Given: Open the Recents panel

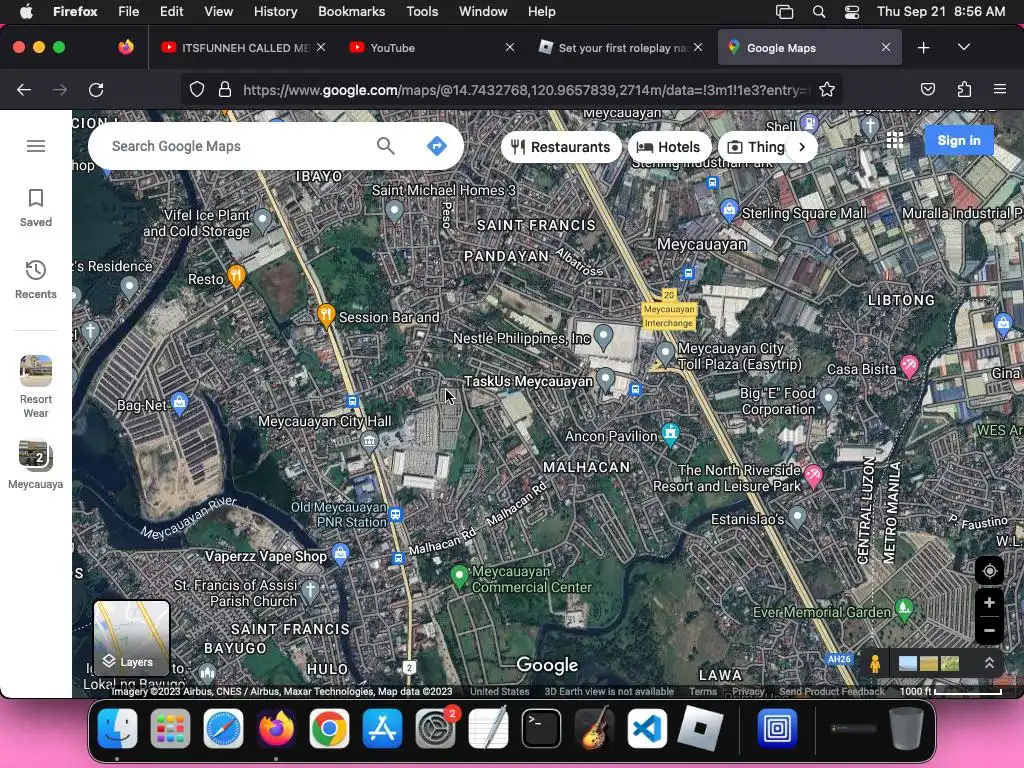Looking at the screenshot, I should 36,280.
